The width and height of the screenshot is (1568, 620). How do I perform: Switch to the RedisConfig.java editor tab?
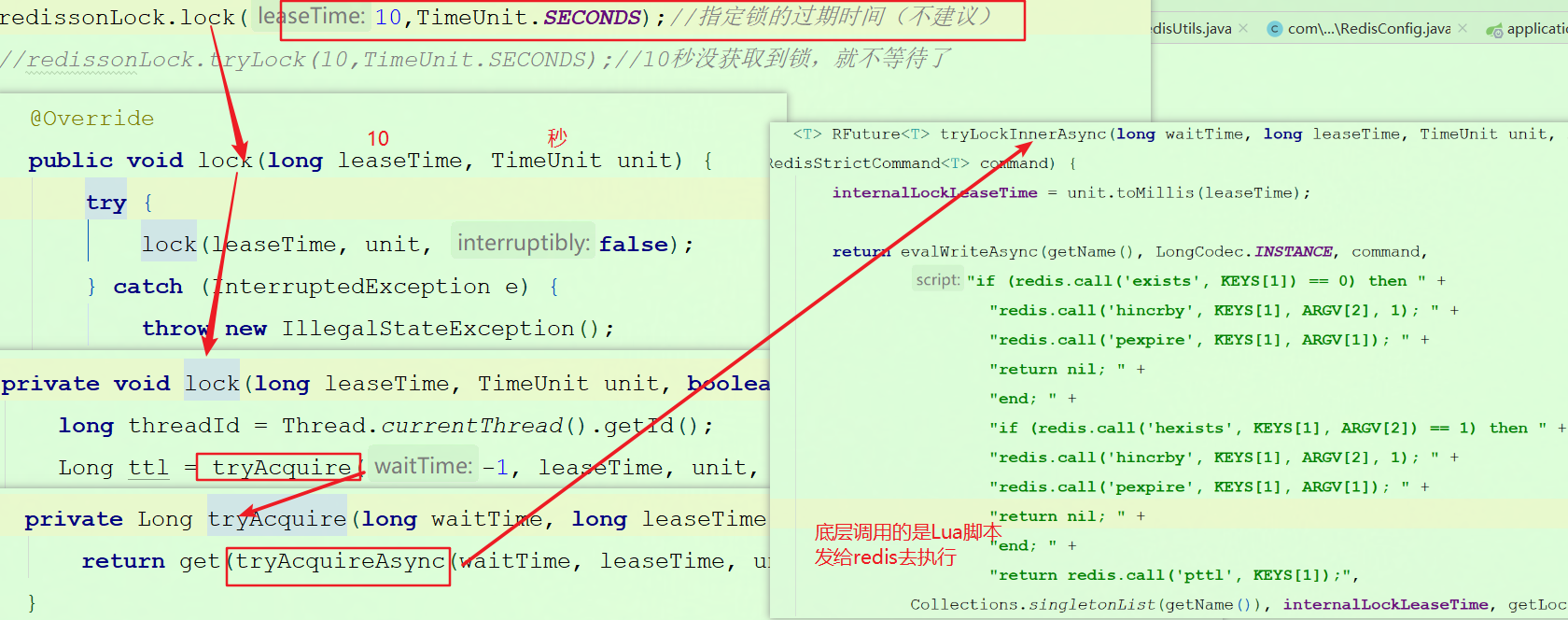(x=1368, y=29)
